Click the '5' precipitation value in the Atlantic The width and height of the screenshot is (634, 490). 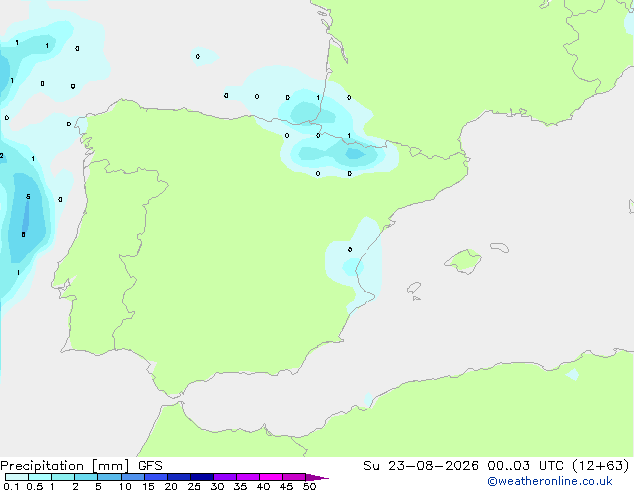pos(28,196)
